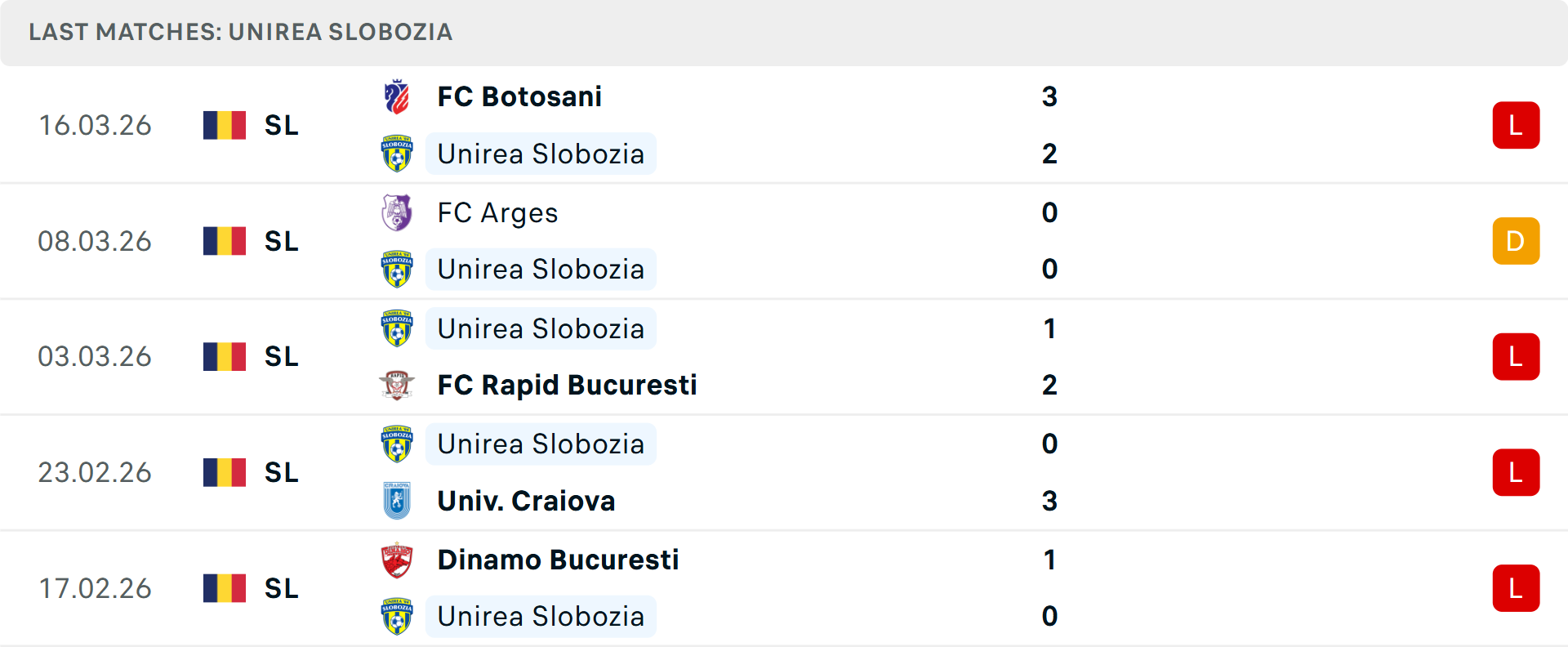The height and width of the screenshot is (647, 1568).
Task: Click the FC Botosani club crest
Action: 397,97
